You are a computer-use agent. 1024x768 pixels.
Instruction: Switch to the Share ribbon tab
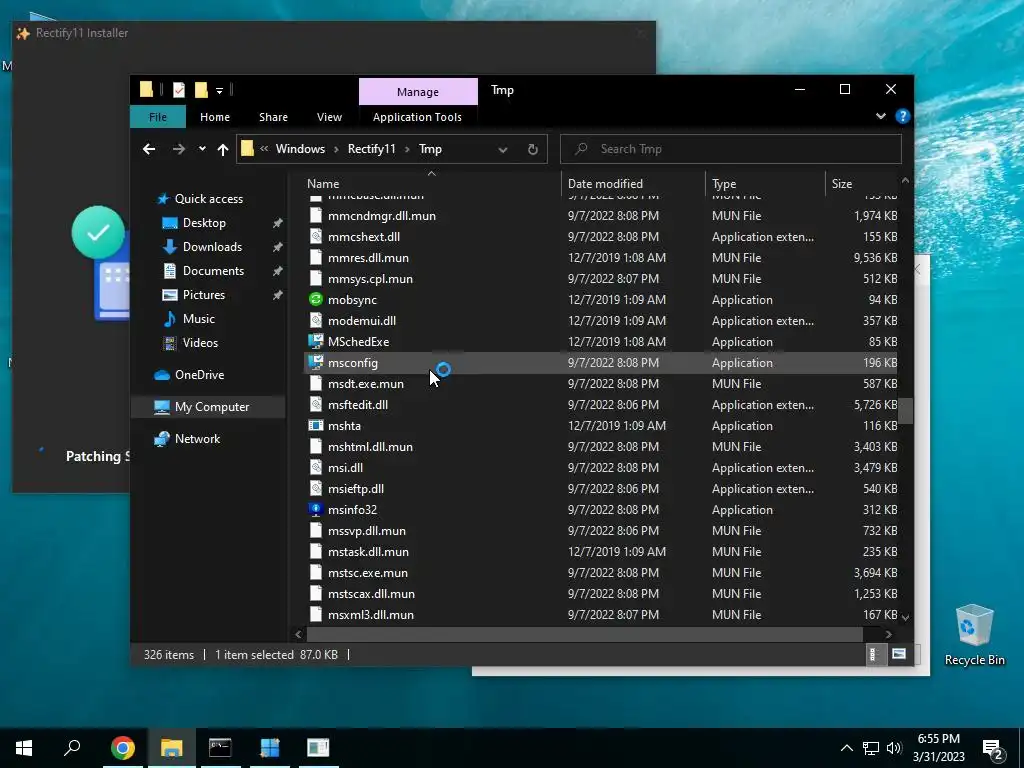(273, 117)
